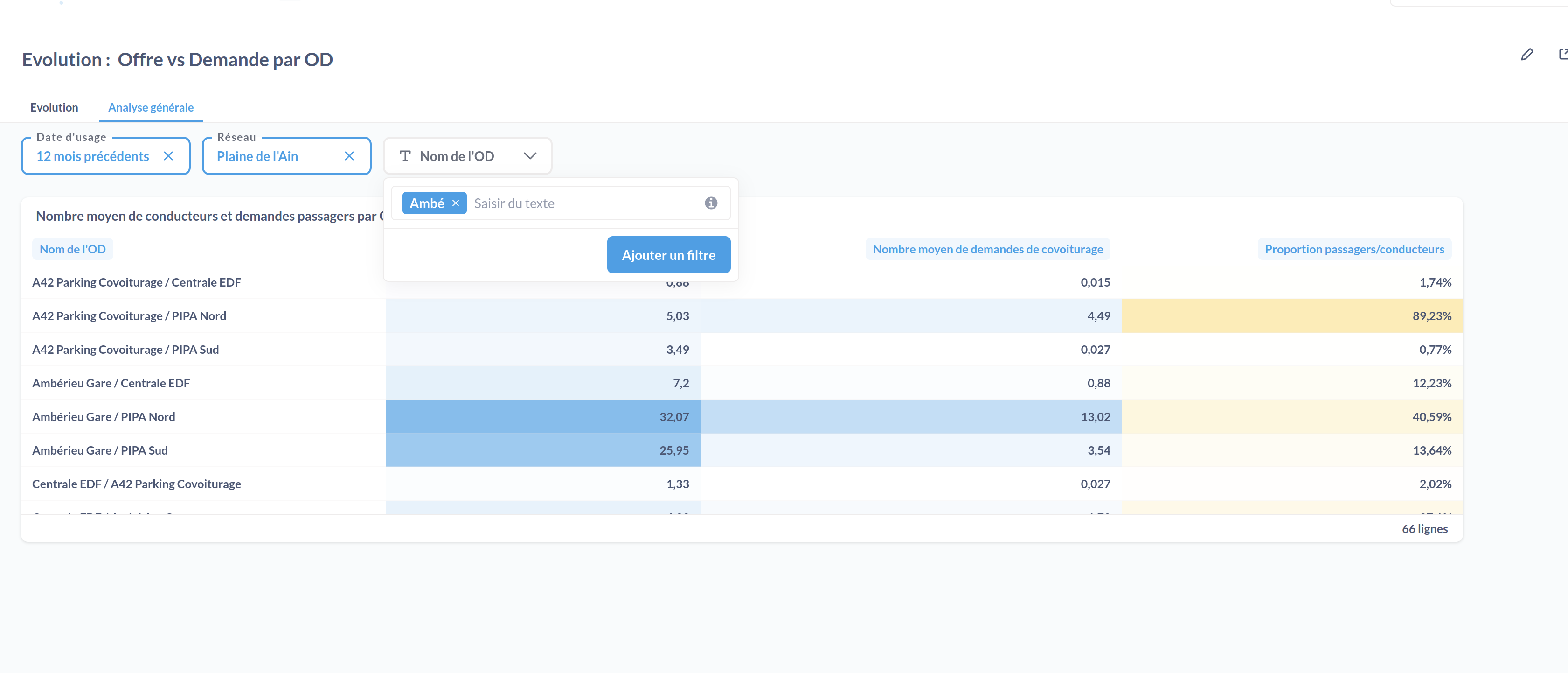The image size is (1568, 673).
Task: Sort by Nom de l'OD column header
Action: [72, 249]
